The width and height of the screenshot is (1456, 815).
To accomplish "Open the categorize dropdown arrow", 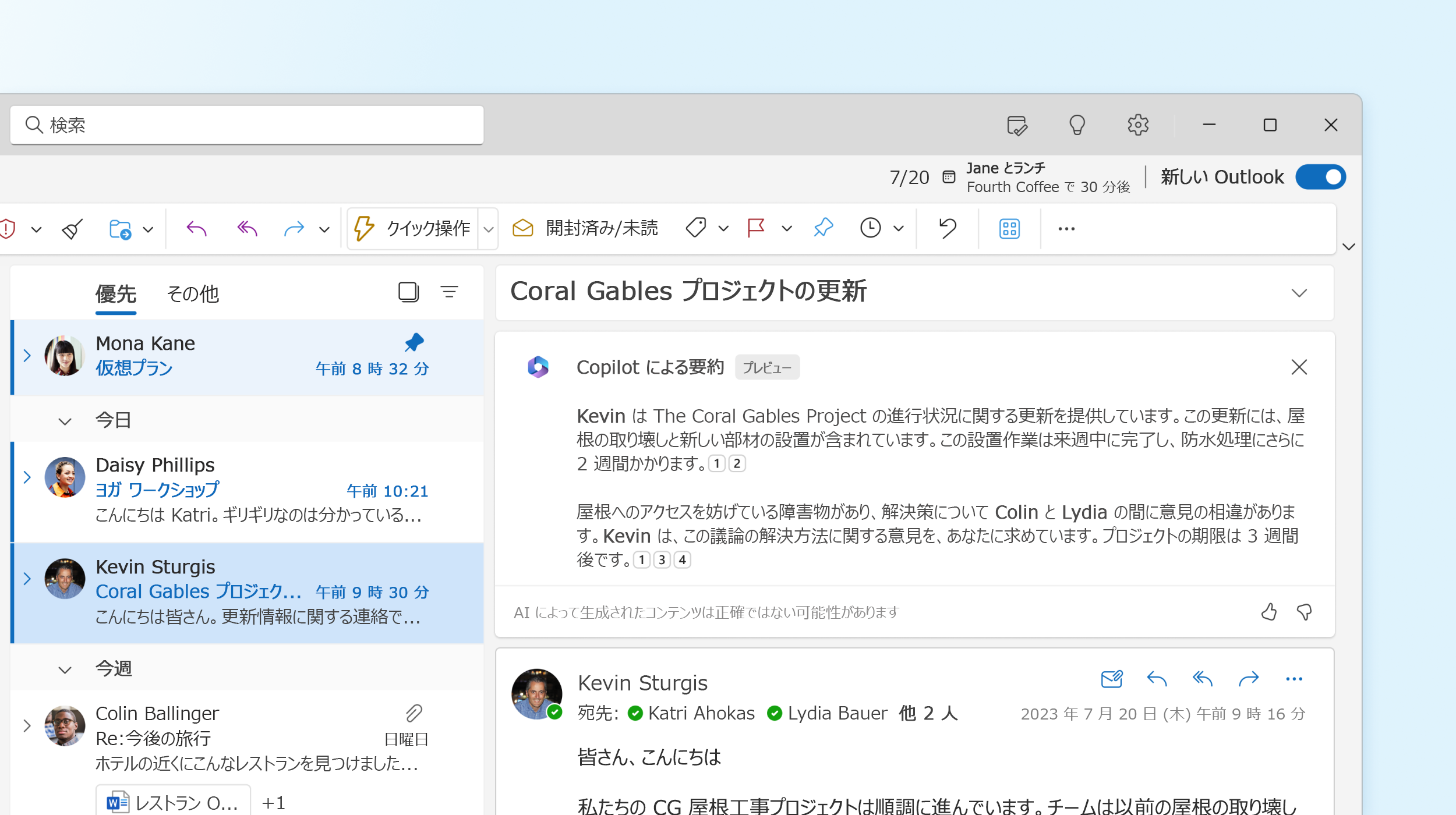I will tap(723, 229).
